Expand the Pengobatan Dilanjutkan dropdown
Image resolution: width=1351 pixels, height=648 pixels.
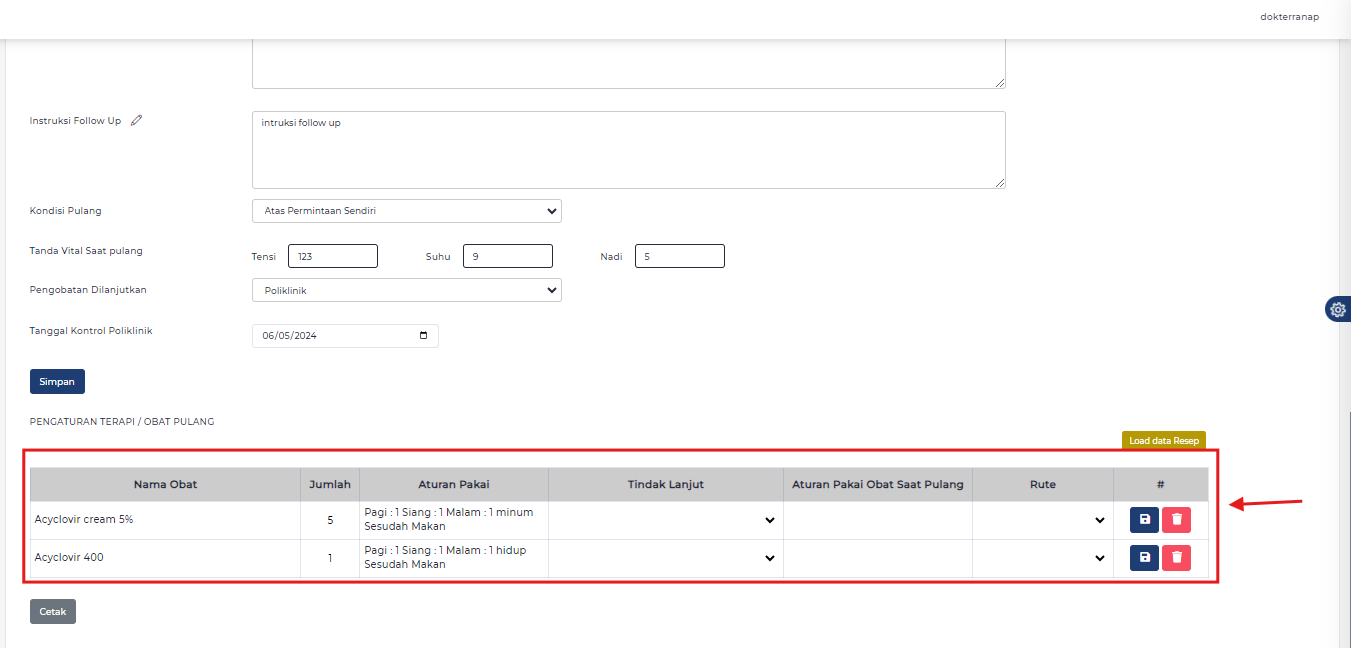(x=407, y=290)
